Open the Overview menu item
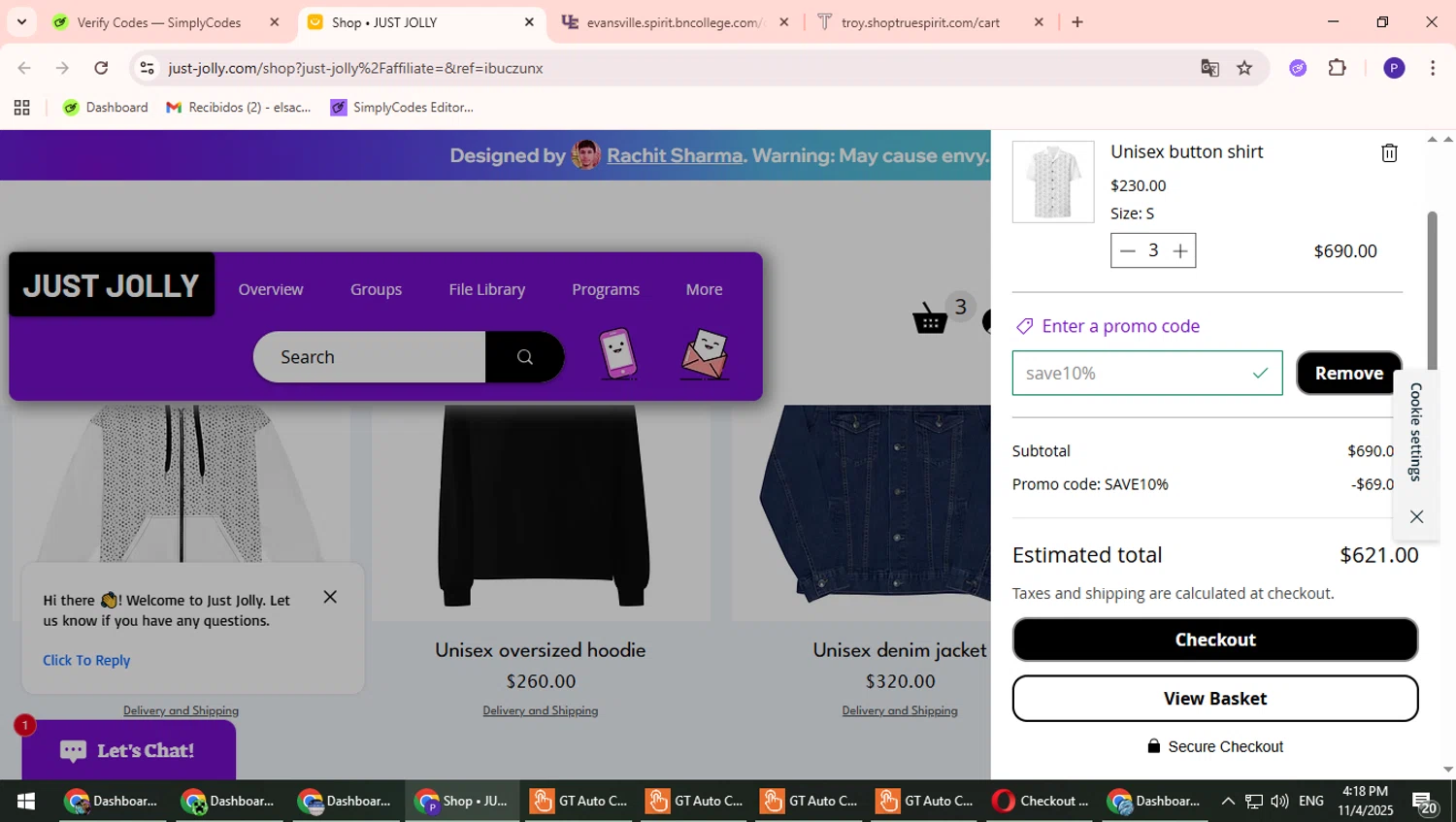Viewport: 1456px width, 822px height. (271, 289)
